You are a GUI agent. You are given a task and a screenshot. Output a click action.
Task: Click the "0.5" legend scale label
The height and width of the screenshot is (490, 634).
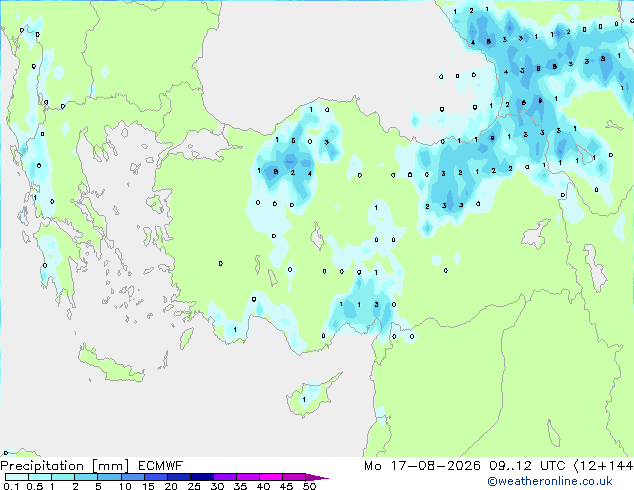click(35, 486)
